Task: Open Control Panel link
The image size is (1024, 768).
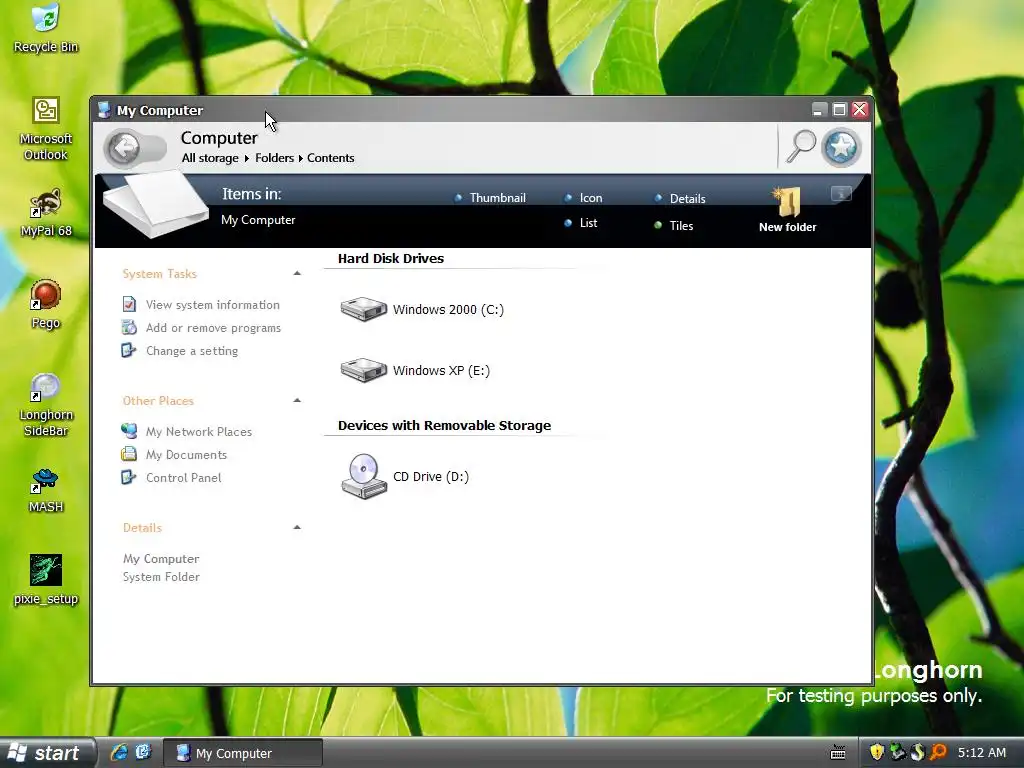Action: pyautogui.click(x=184, y=477)
